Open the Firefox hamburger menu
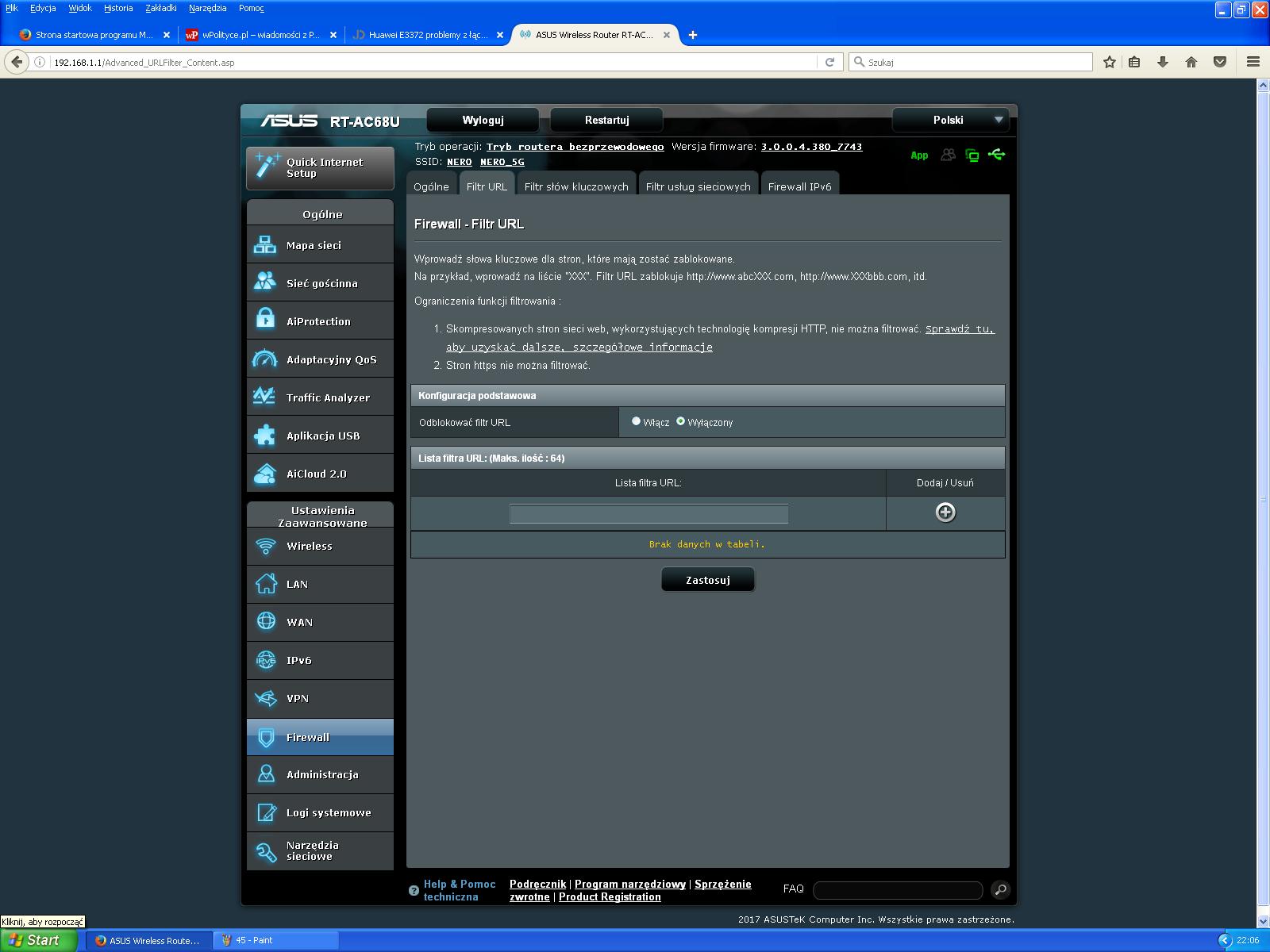 (x=1253, y=62)
